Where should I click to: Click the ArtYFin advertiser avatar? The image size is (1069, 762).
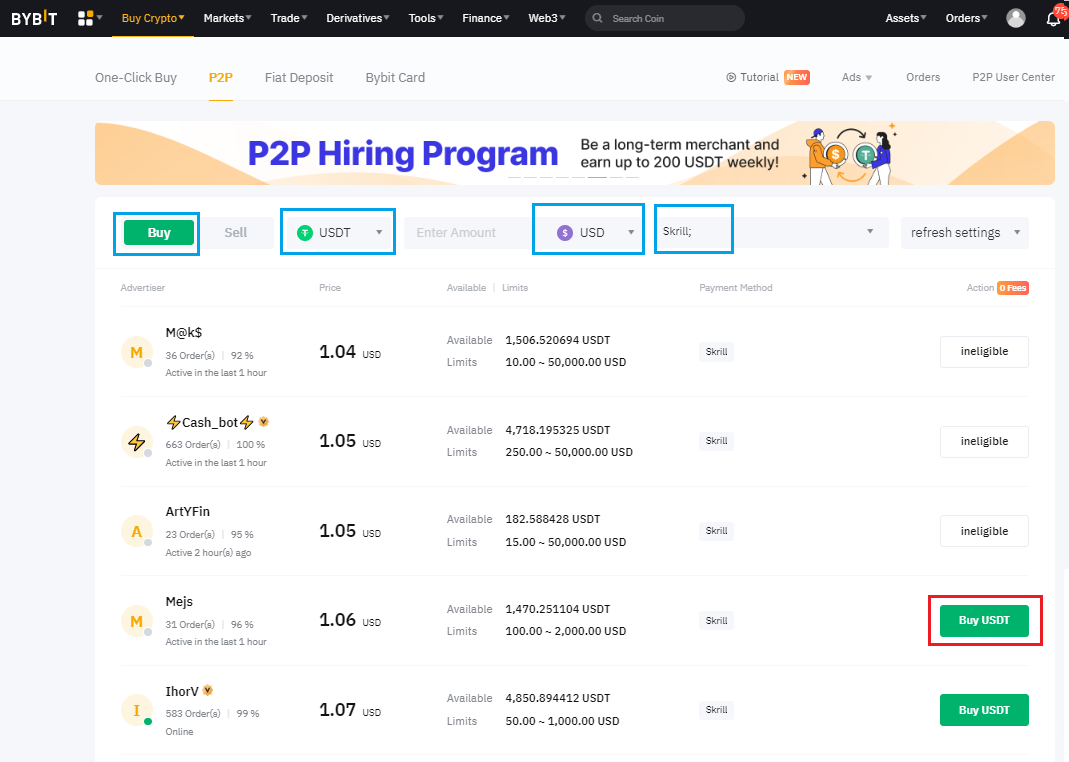[136, 532]
